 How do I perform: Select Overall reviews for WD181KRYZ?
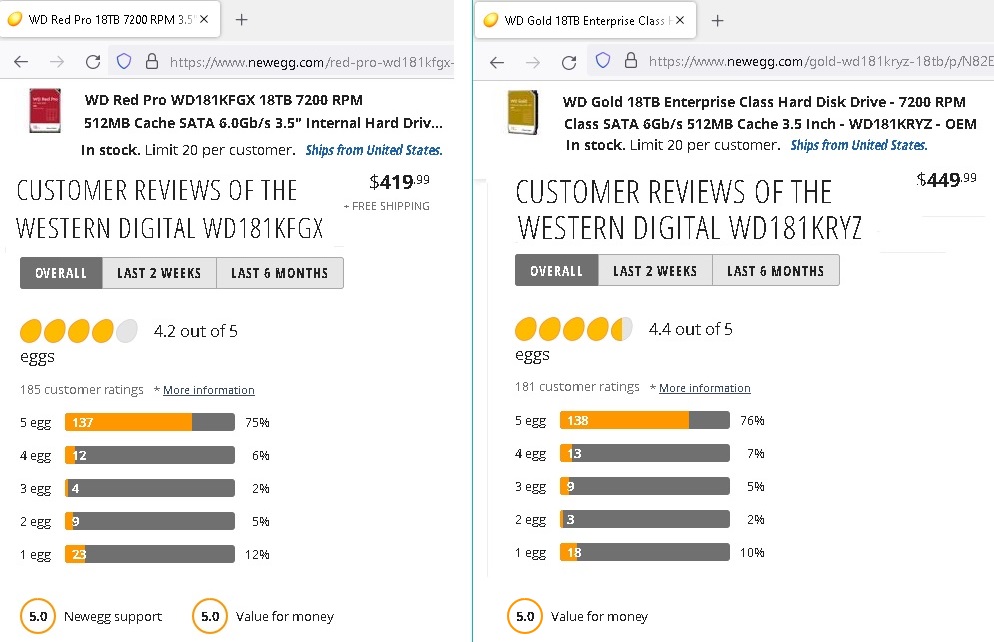point(556,271)
